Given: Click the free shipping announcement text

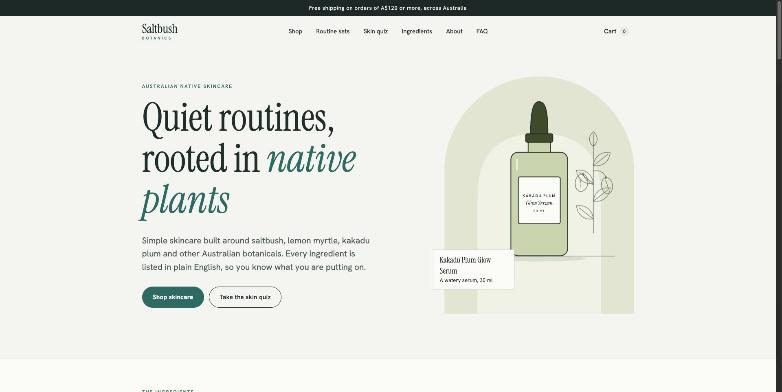Looking at the screenshot, I should click(x=388, y=8).
